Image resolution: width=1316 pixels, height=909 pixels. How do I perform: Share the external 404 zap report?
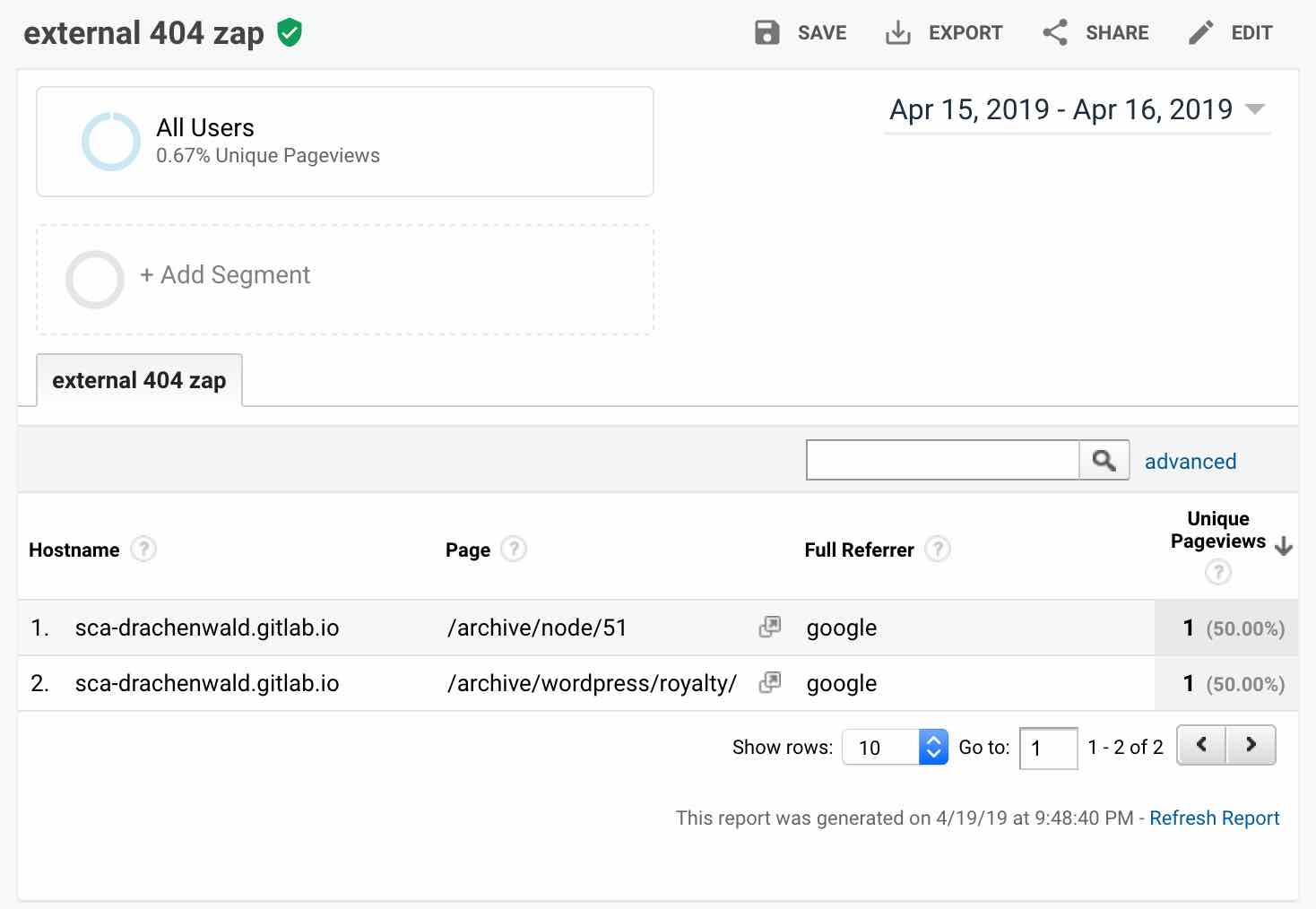click(x=1095, y=32)
